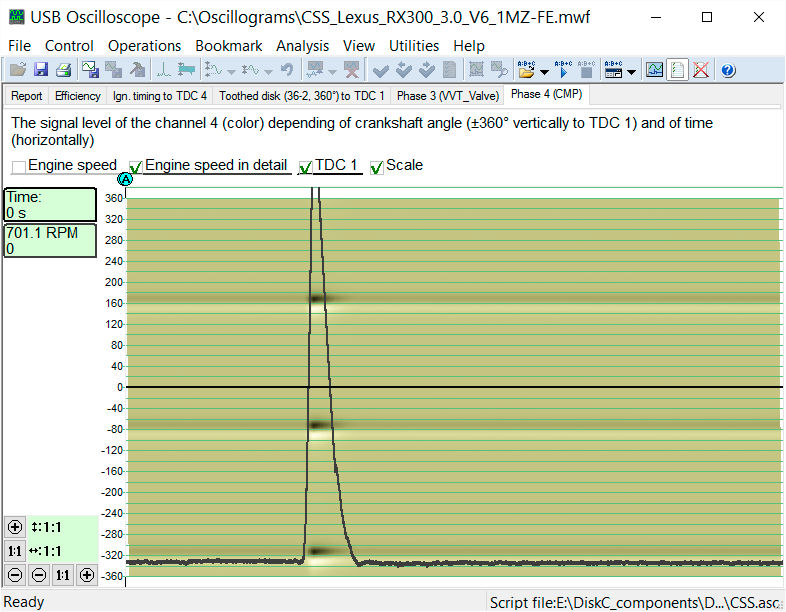Expand the open script folder dropdown arrow

click(x=544, y=72)
